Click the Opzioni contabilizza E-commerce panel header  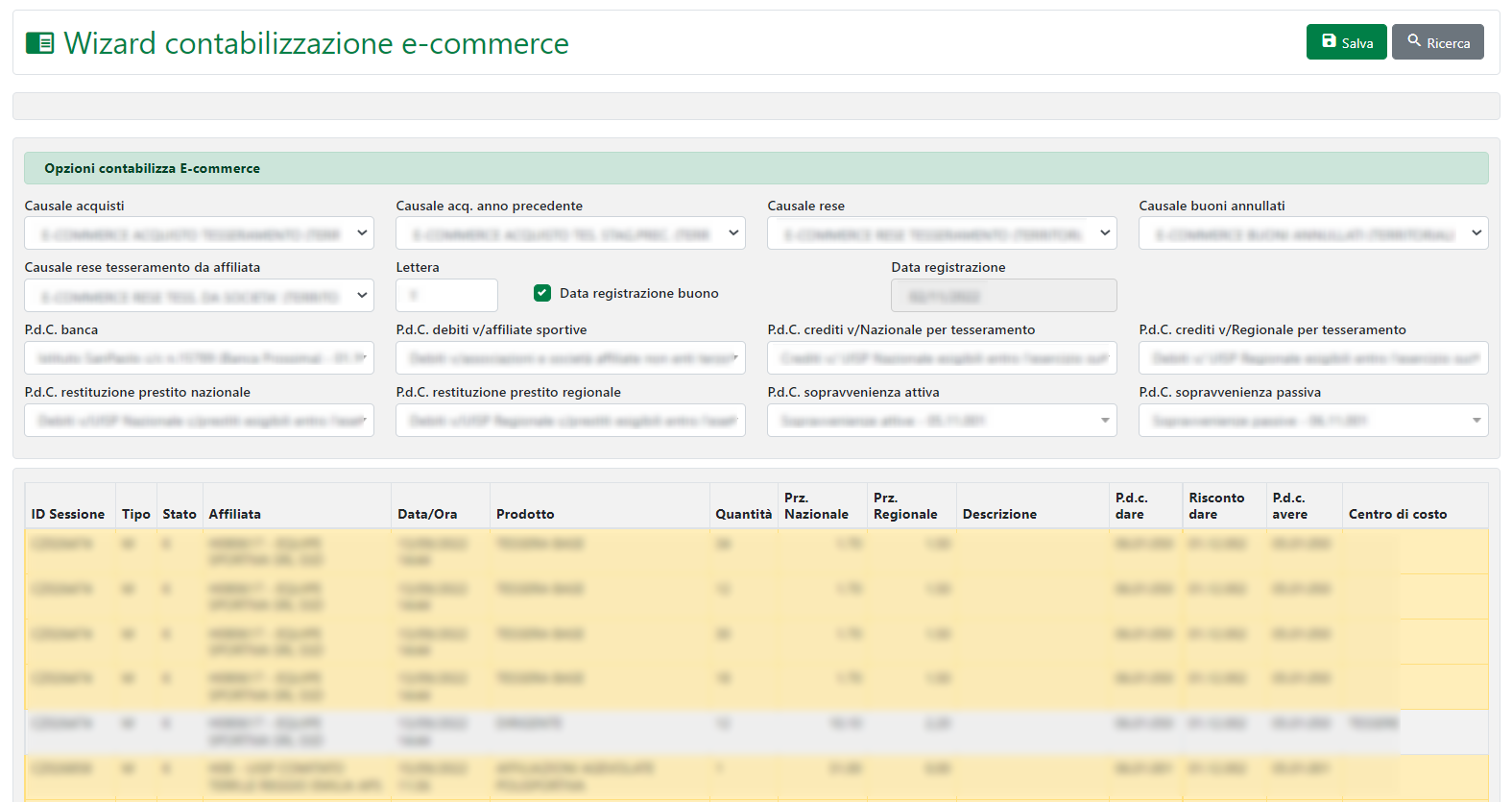click(x=756, y=168)
